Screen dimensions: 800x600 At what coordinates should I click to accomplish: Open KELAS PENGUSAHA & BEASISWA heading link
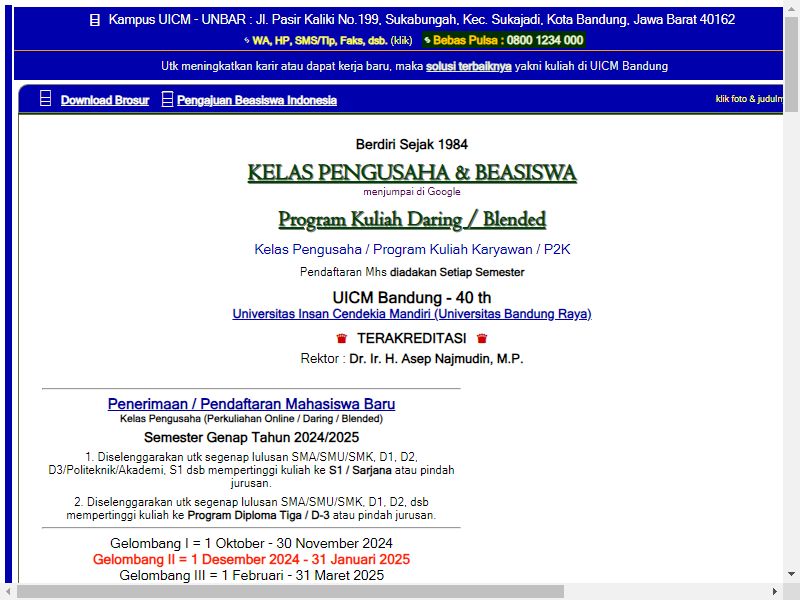coord(412,172)
